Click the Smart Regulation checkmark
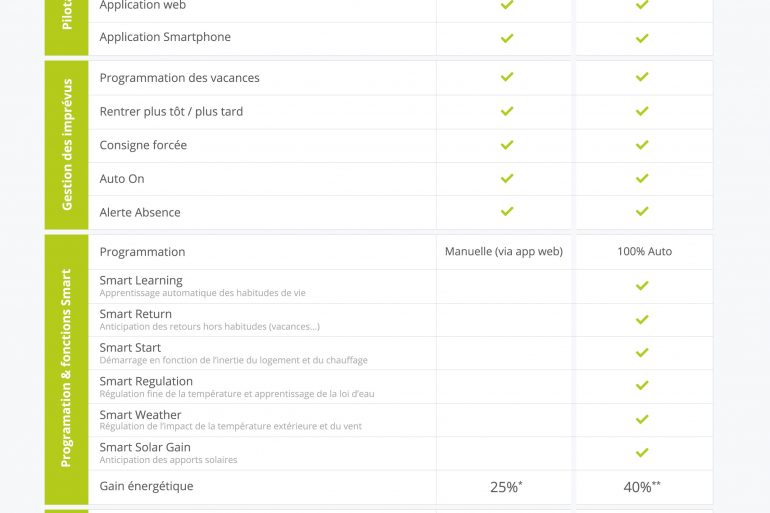This screenshot has width=770, height=513. pos(642,385)
